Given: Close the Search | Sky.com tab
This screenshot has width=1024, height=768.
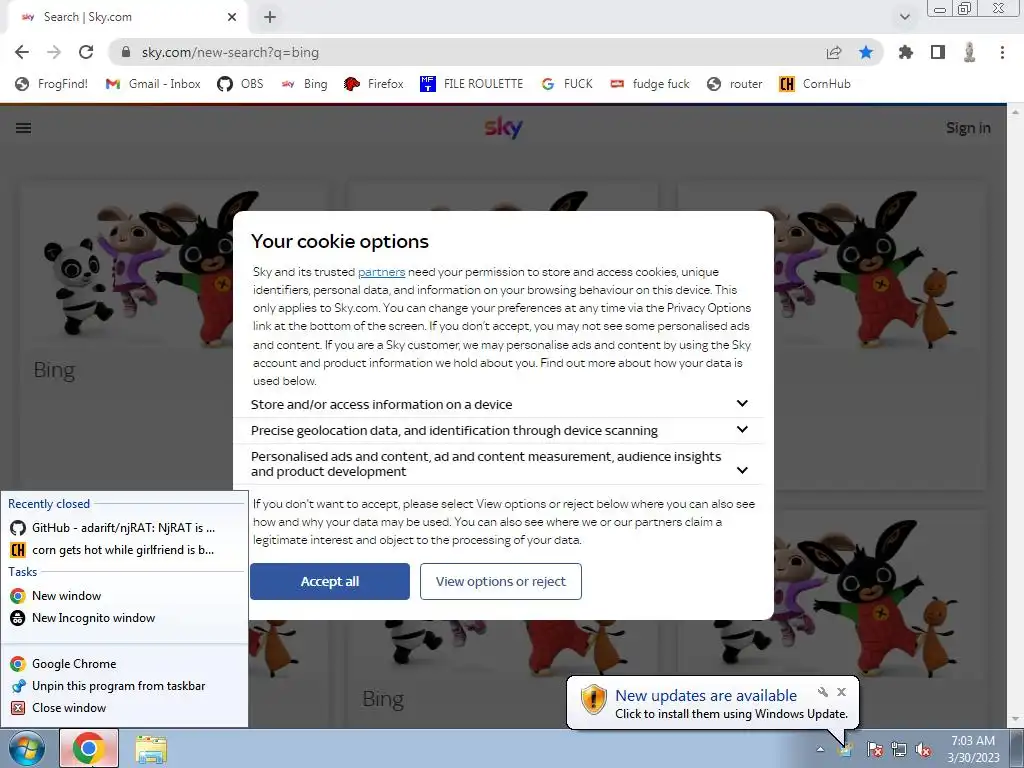Looking at the screenshot, I should [232, 17].
